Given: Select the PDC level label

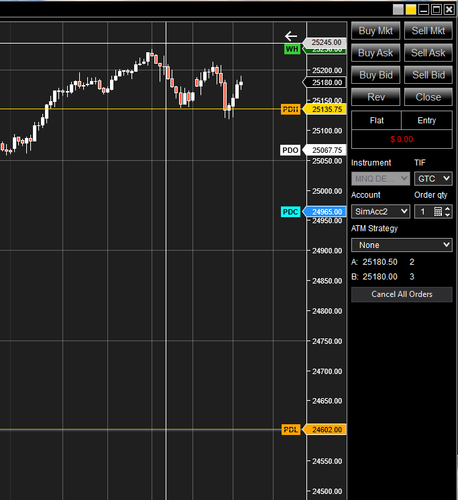Looking at the screenshot, I should (290, 212).
